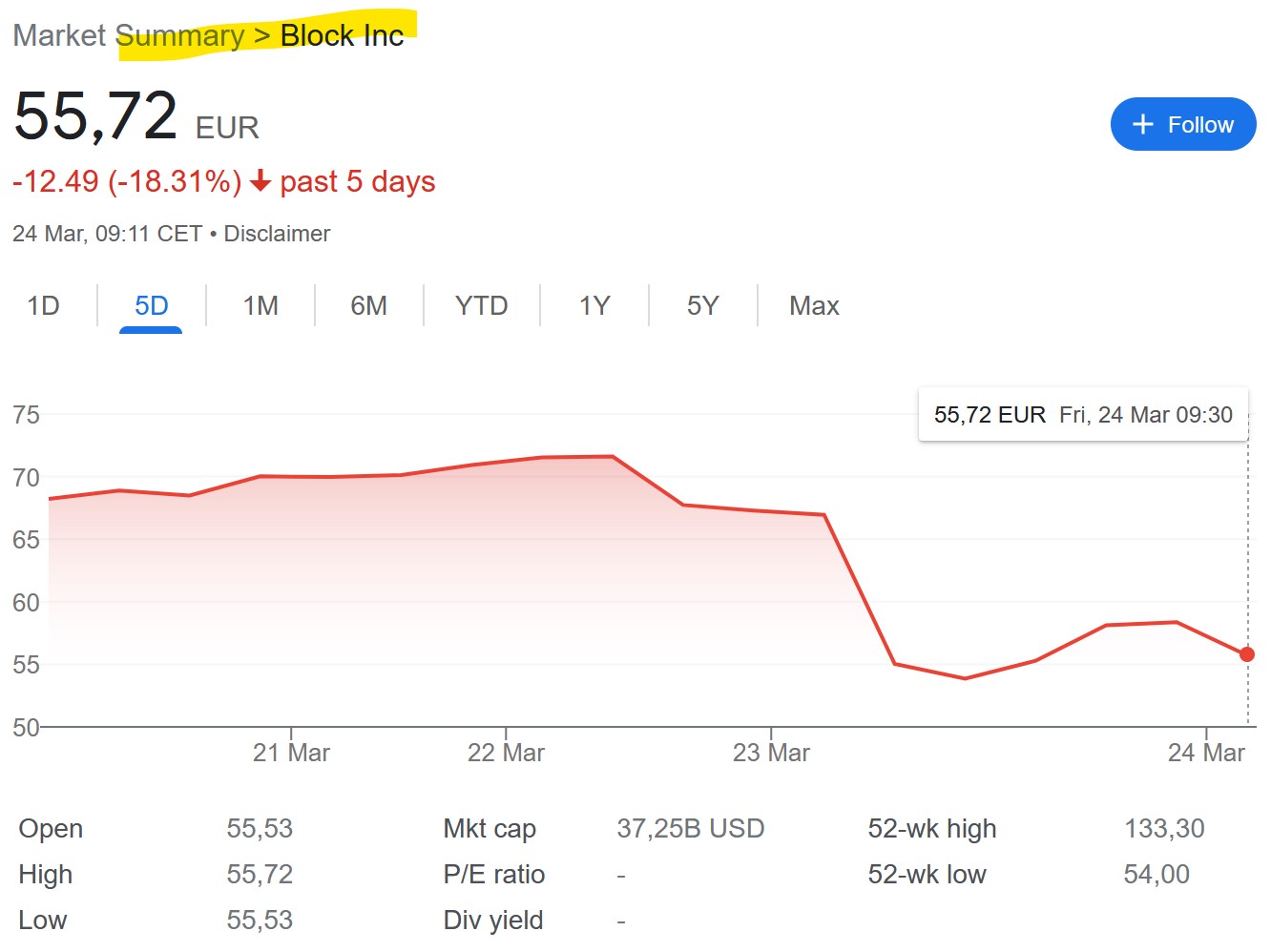Select the 5D time range tab
The width and height of the screenshot is (1271, 952).
point(151,305)
